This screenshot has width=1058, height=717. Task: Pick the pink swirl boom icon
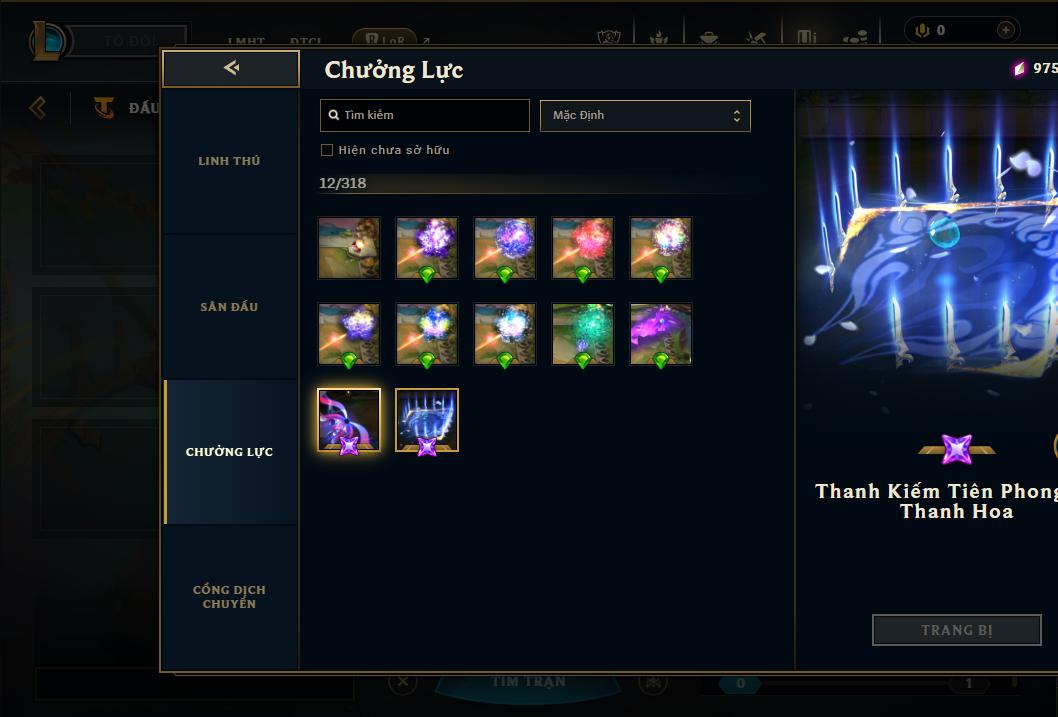coord(349,420)
